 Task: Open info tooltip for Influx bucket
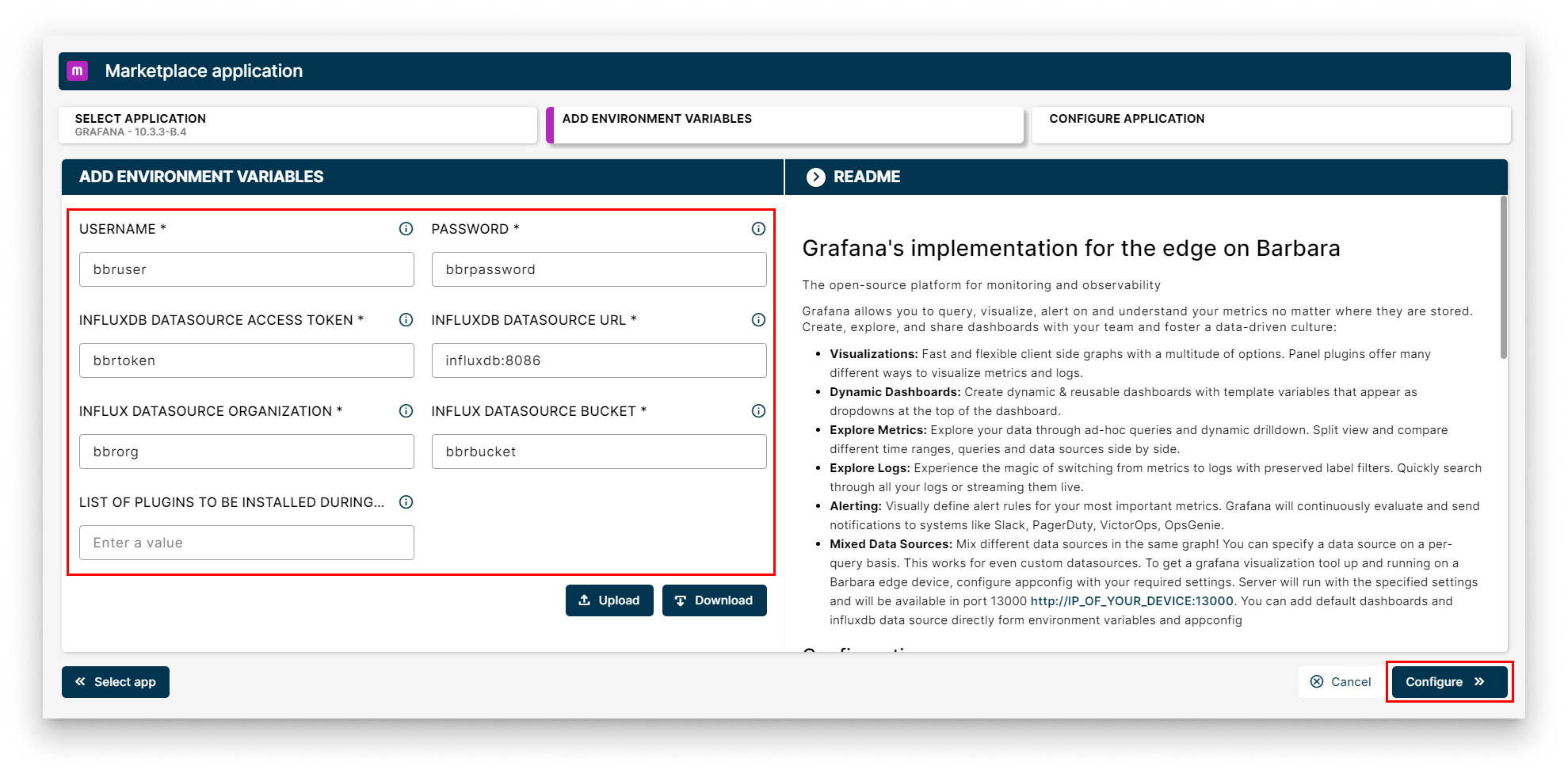click(x=758, y=411)
